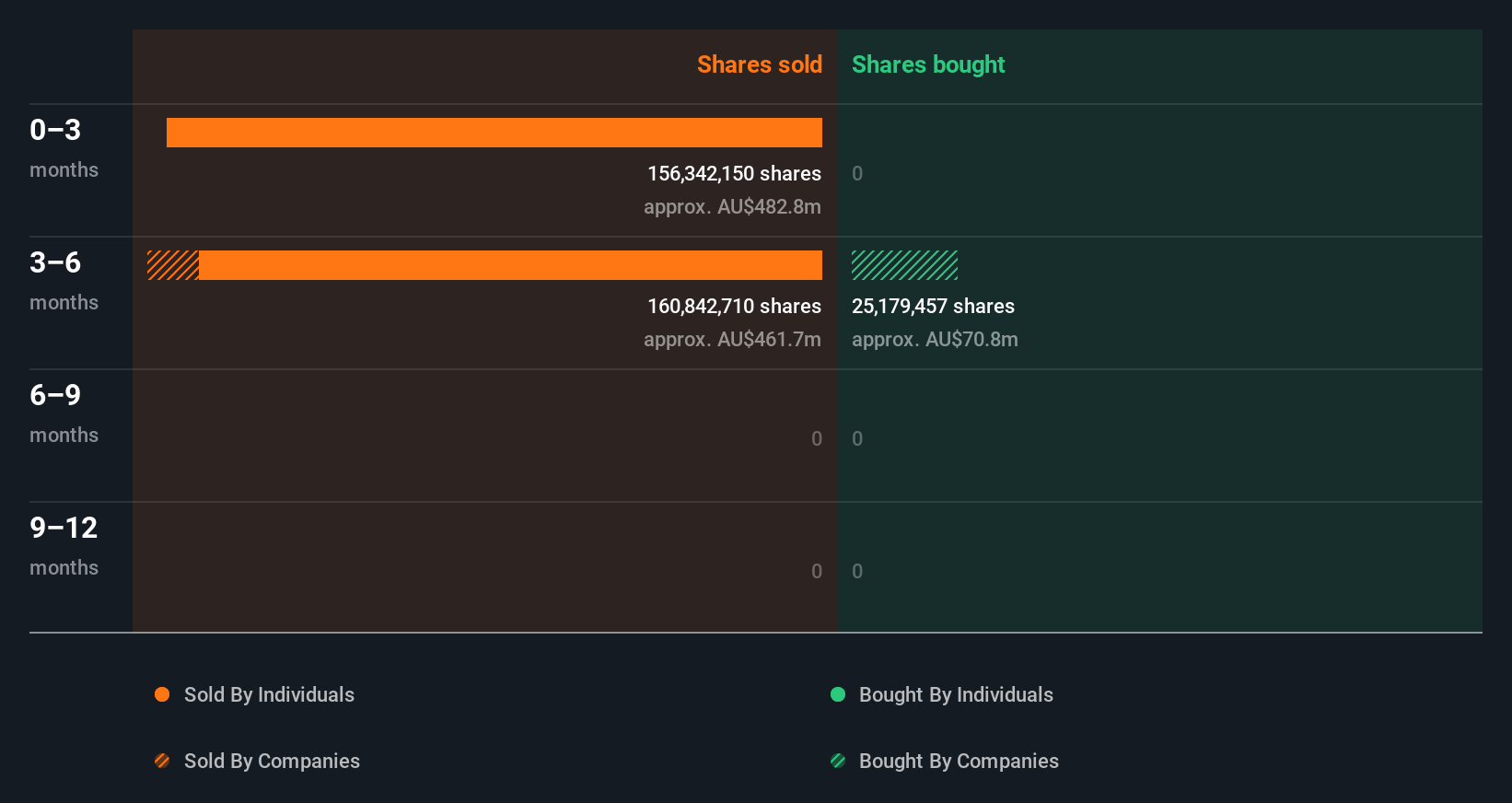Screen dimensions: 1512x803
Task: Select the 'Bought By Individuals' legend label
Action: tap(956, 695)
